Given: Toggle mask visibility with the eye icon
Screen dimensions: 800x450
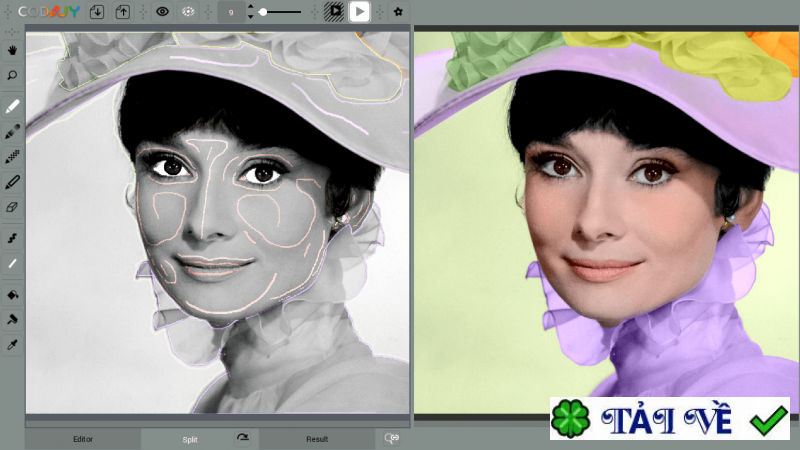Looking at the screenshot, I should 162,12.
